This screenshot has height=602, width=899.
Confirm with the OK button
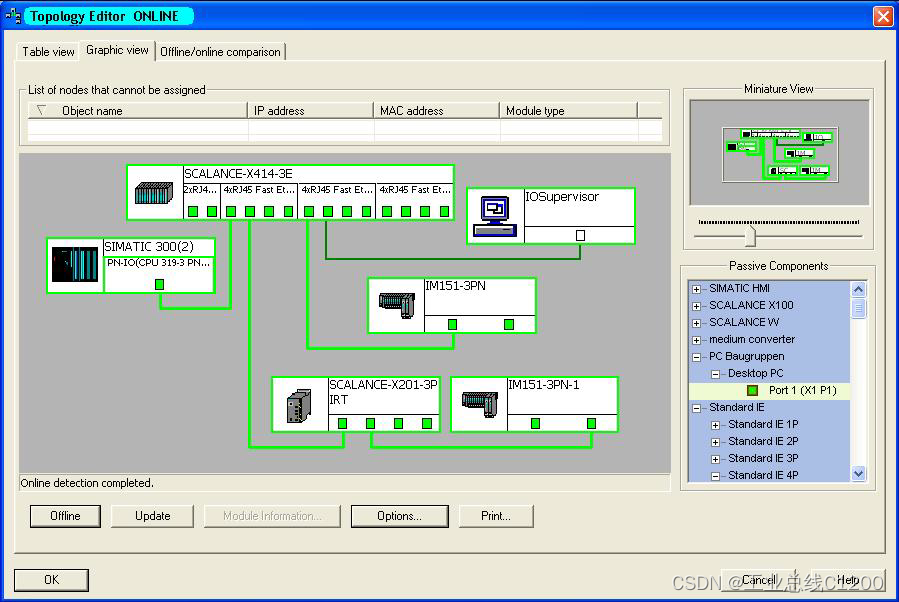click(52, 580)
